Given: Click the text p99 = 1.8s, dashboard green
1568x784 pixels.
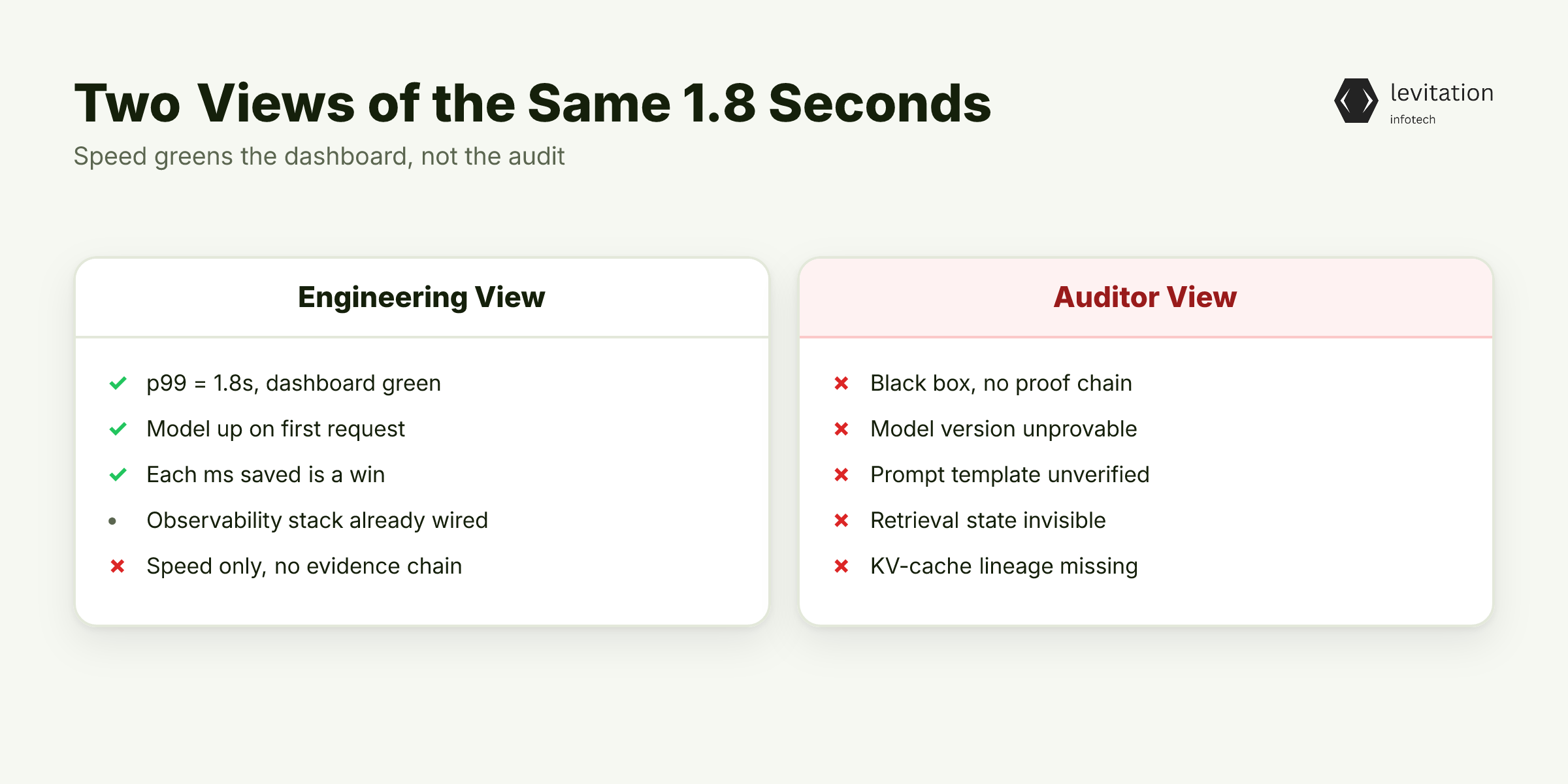Looking at the screenshot, I should coord(294,384).
